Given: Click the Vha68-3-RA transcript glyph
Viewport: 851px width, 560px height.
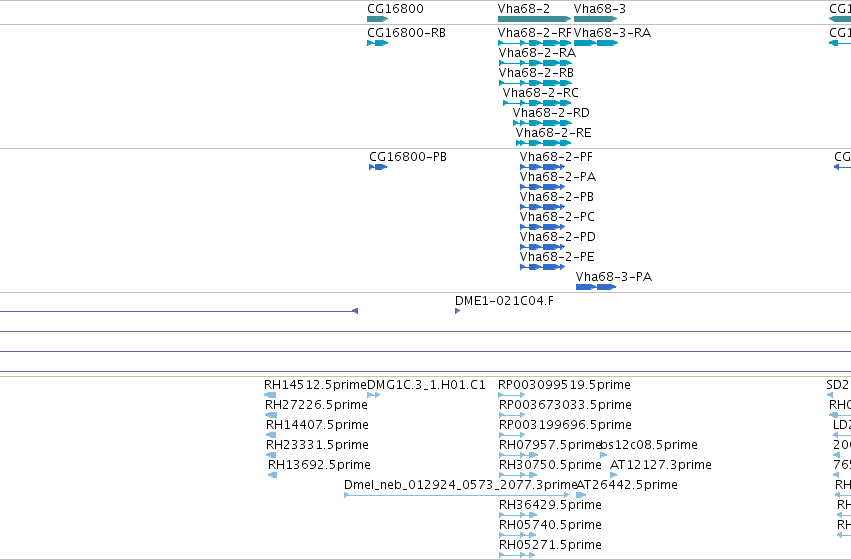Looking at the screenshot, I should pyautogui.click(x=596, y=43).
